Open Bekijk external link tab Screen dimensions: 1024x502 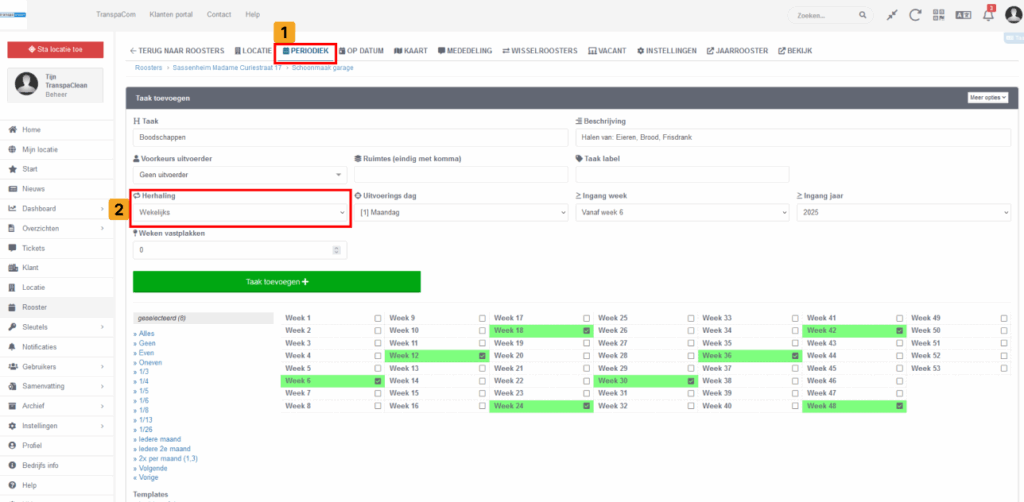pyautogui.click(x=795, y=51)
